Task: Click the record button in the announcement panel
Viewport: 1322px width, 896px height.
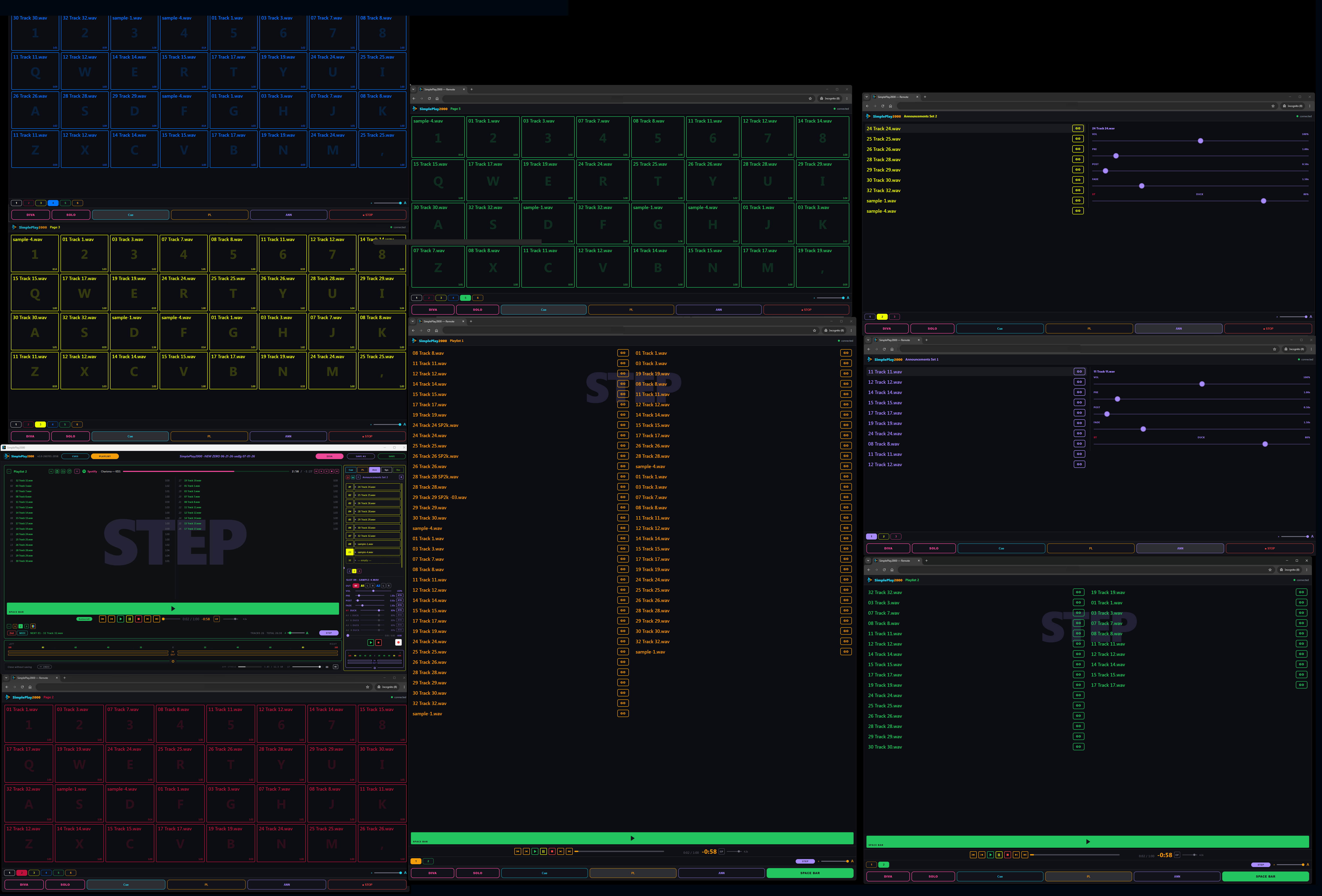Action: coord(399,642)
